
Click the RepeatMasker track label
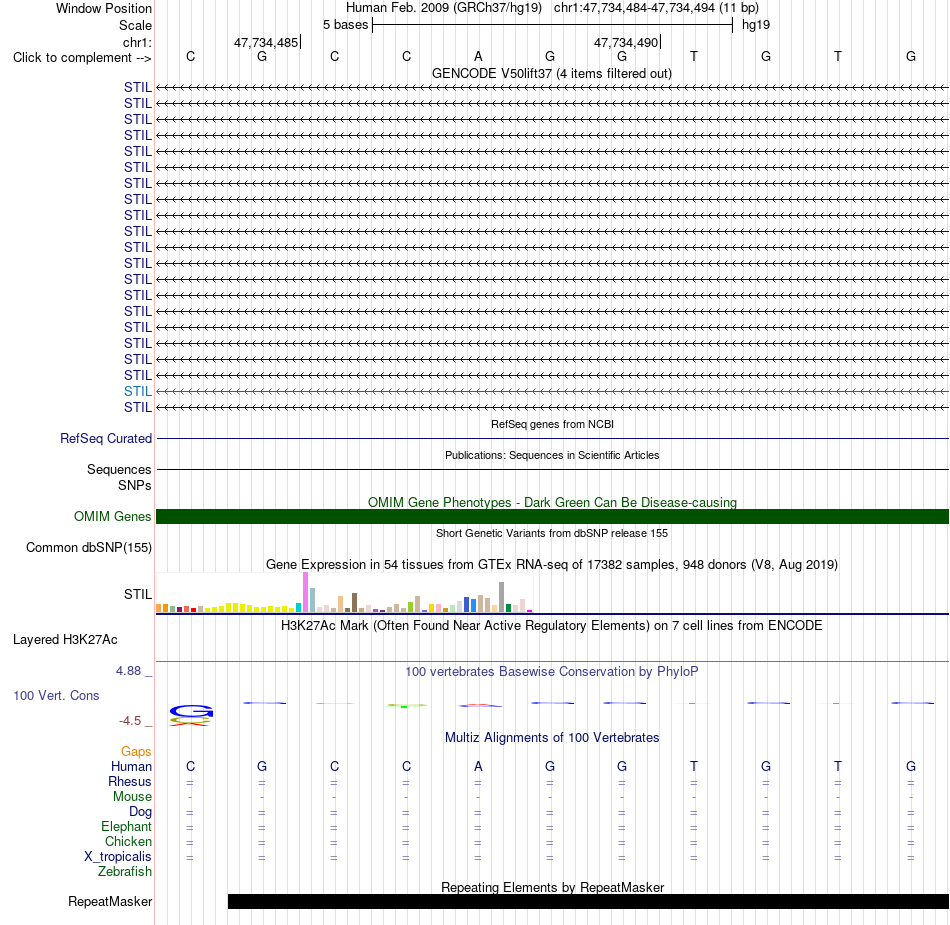(x=110, y=901)
